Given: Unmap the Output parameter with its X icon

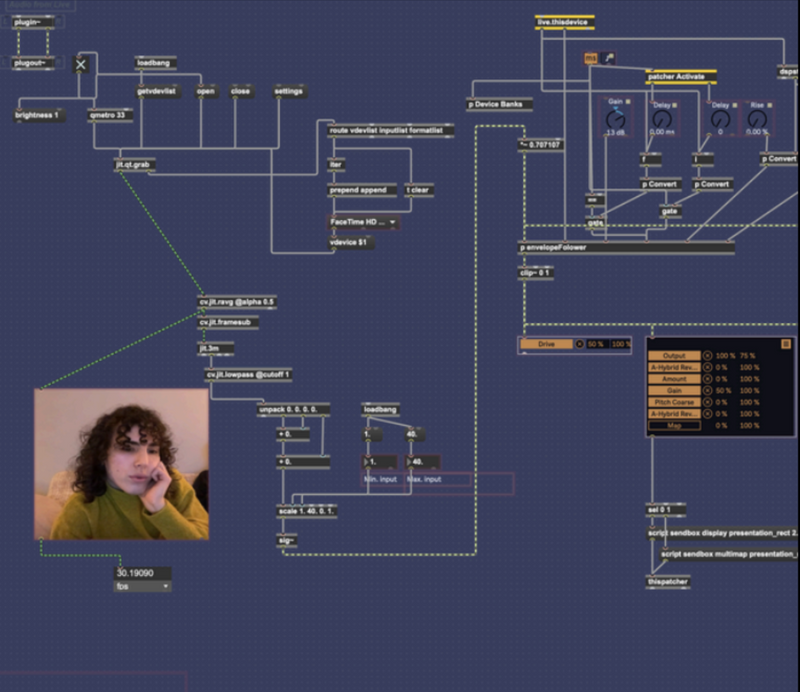Looking at the screenshot, I should (707, 355).
